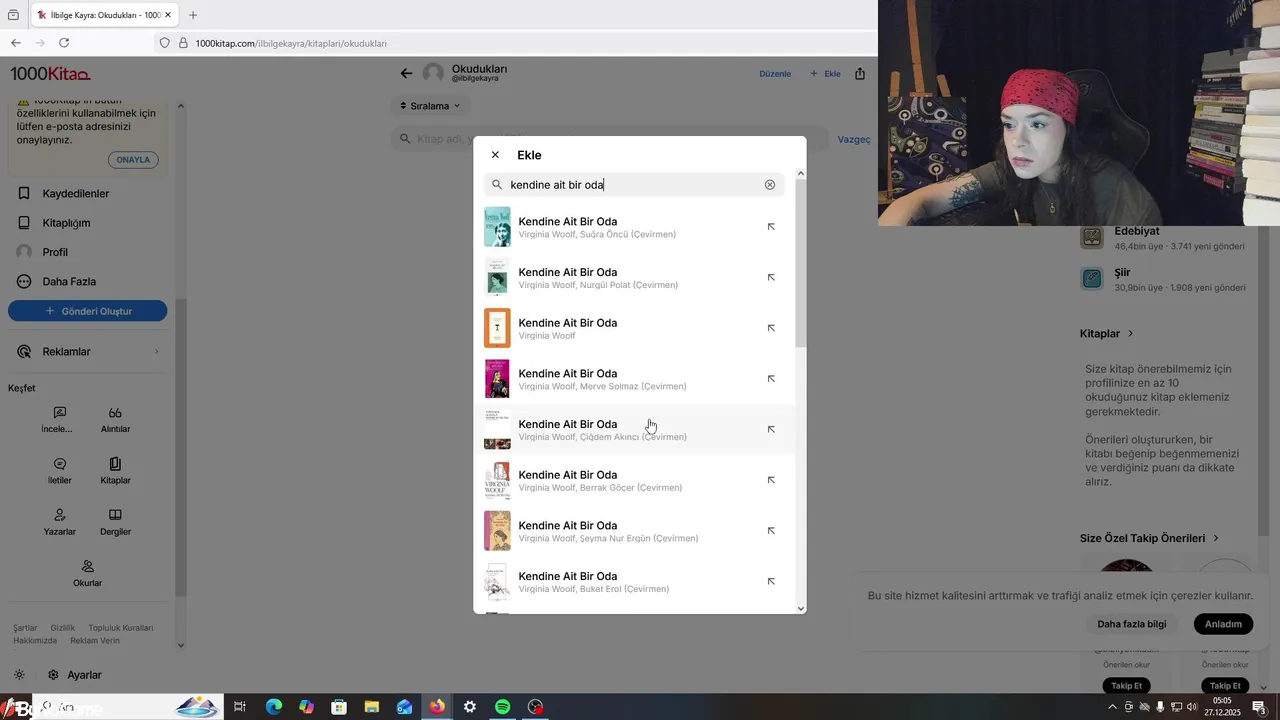Image resolution: width=1280 pixels, height=720 pixels.
Task: Select cover thumbnail of Nurgül Polat edition
Action: (497, 278)
